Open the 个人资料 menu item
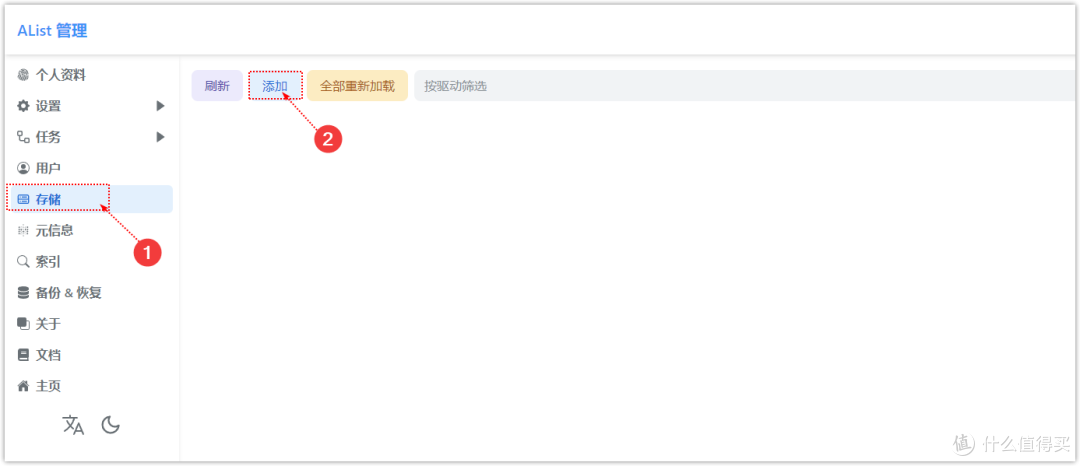Image resolution: width=1080 pixels, height=466 pixels. click(x=90, y=75)
